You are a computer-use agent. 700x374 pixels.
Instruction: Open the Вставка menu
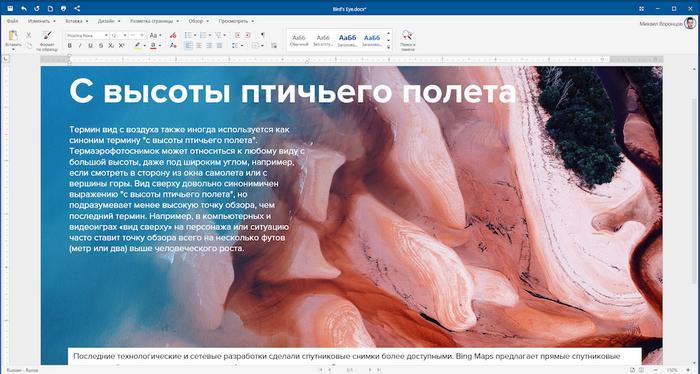[x=76, y=21]
